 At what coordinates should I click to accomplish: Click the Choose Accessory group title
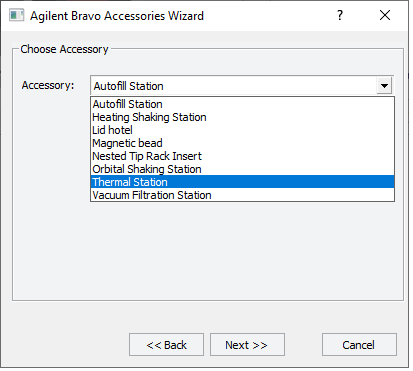pos(64,49)
